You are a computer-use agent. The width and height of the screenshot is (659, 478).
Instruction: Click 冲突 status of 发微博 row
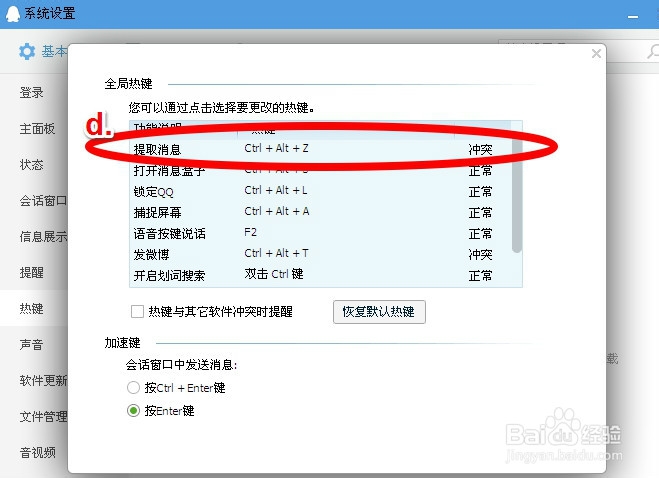[x=480, y=254]
